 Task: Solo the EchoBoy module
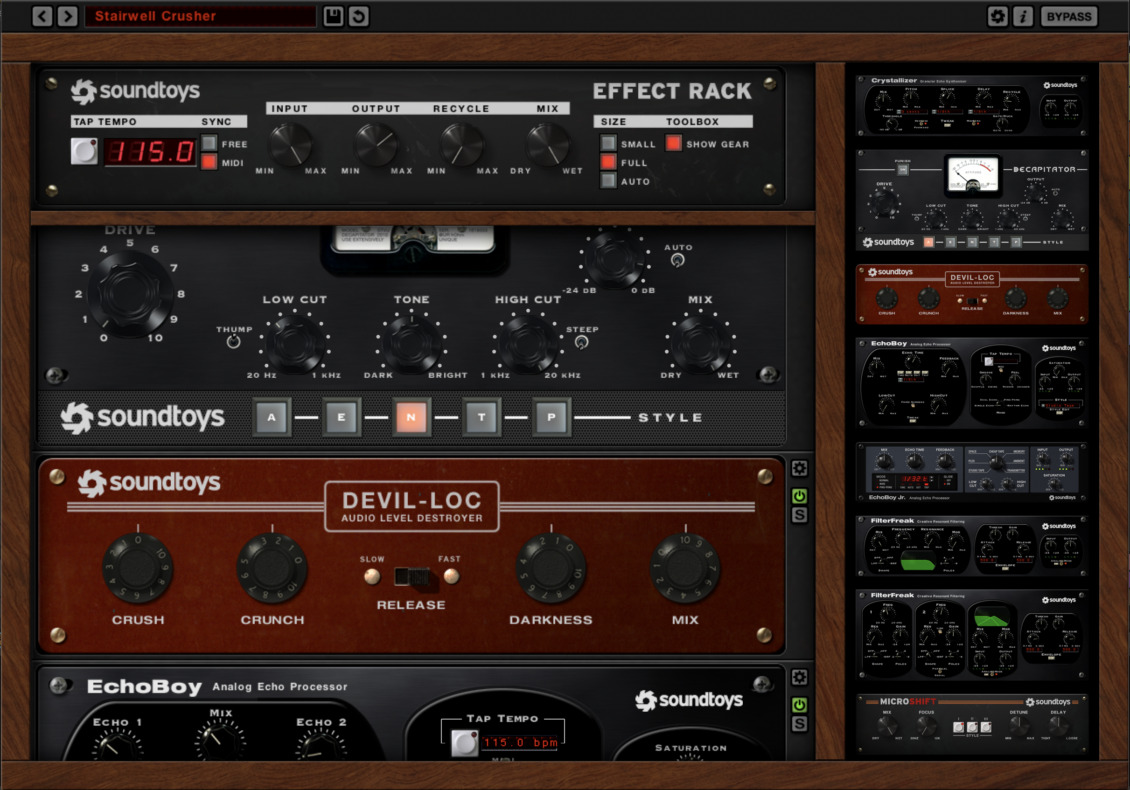pyautogui.click(x=799, y=724)
